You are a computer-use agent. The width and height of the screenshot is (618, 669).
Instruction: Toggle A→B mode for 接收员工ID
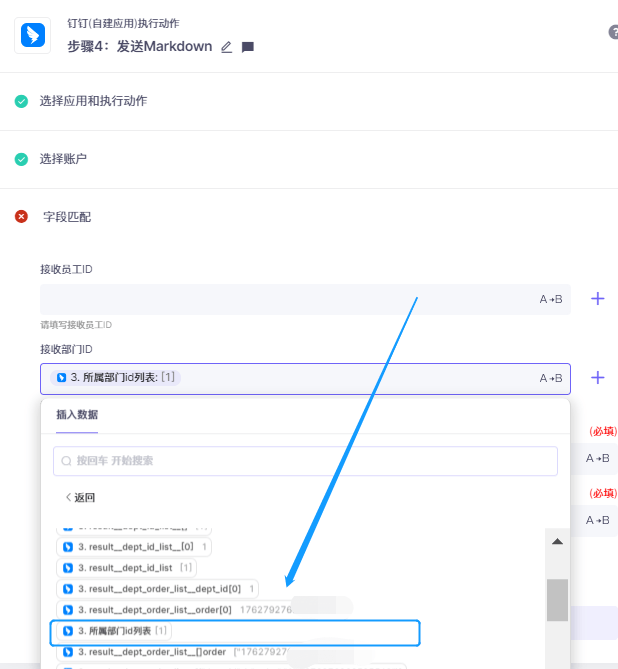551,299
